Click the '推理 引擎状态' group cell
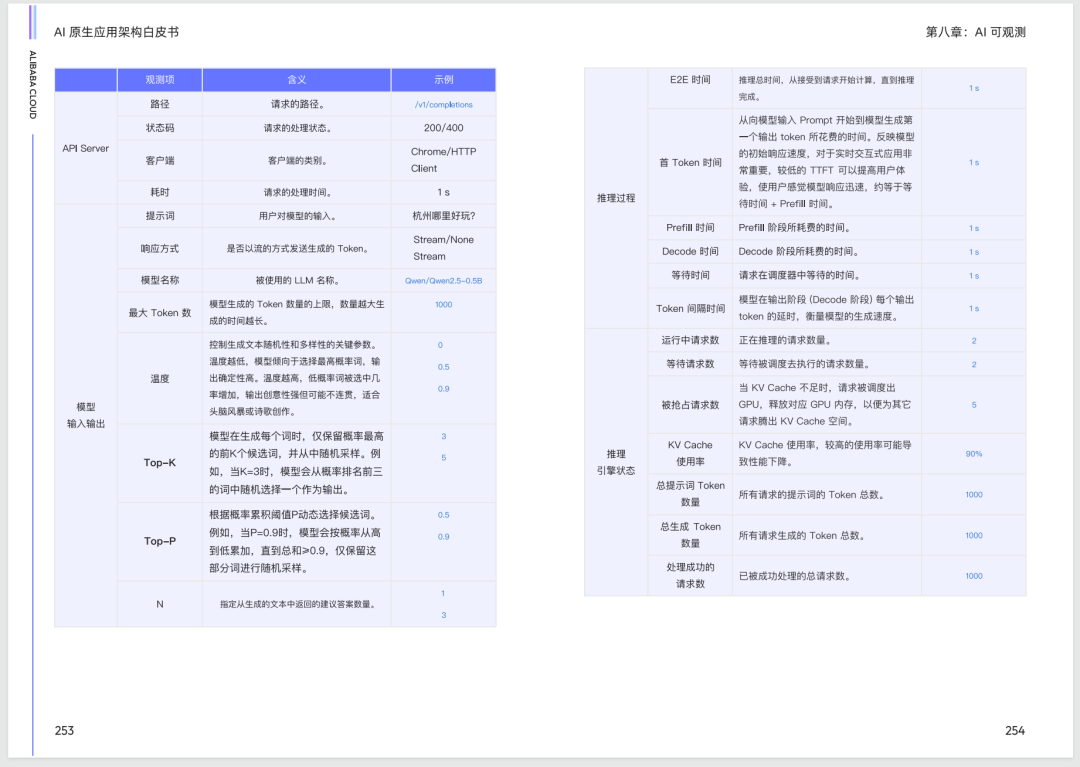 616,462
